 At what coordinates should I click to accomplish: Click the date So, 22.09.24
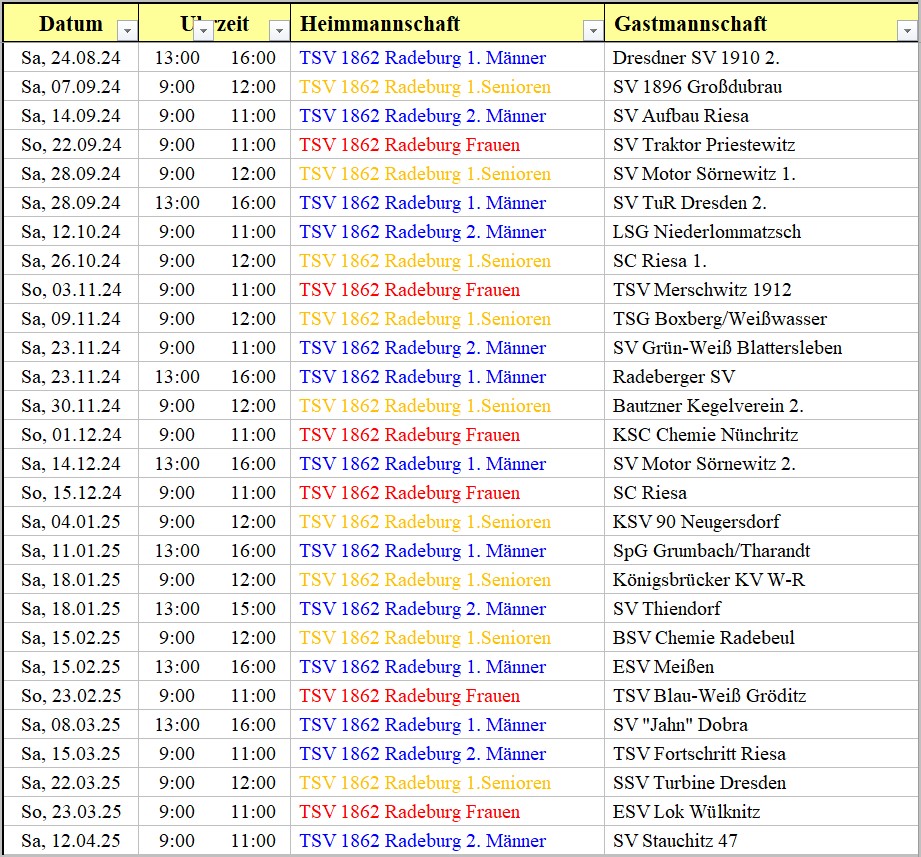click(x=71, y=144)
